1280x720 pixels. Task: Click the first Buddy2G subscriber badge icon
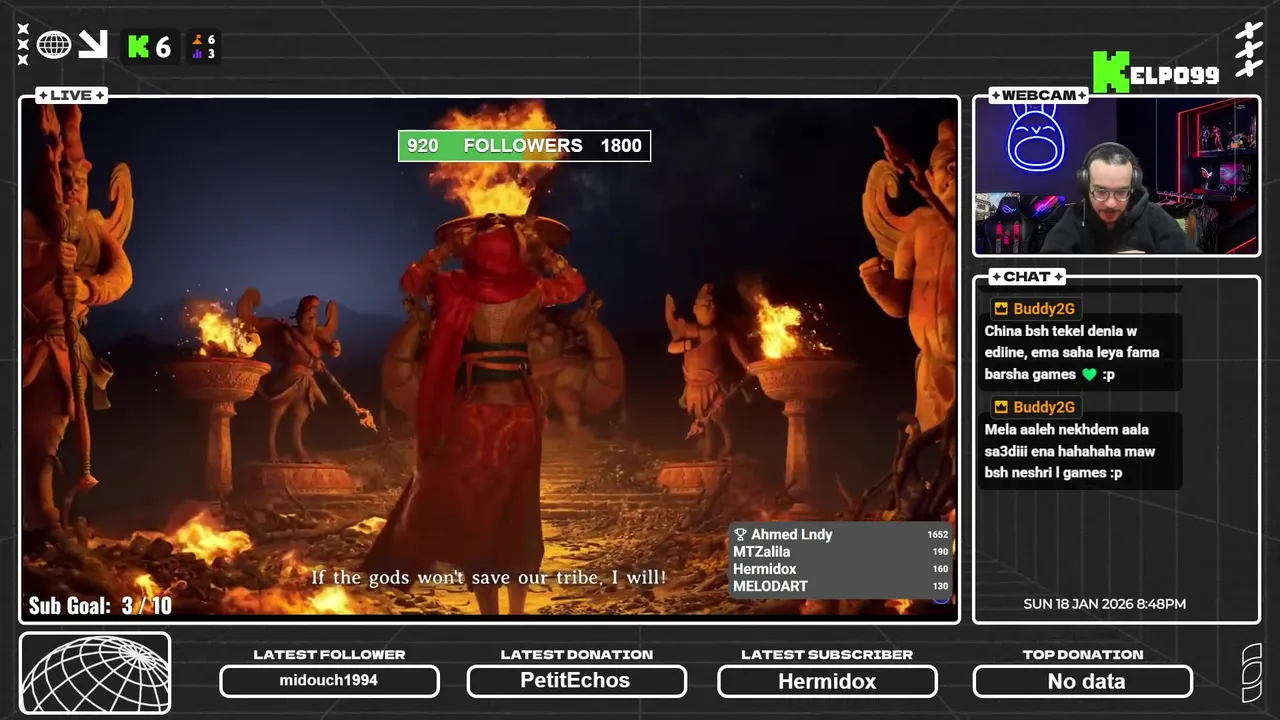(1000, 309)
